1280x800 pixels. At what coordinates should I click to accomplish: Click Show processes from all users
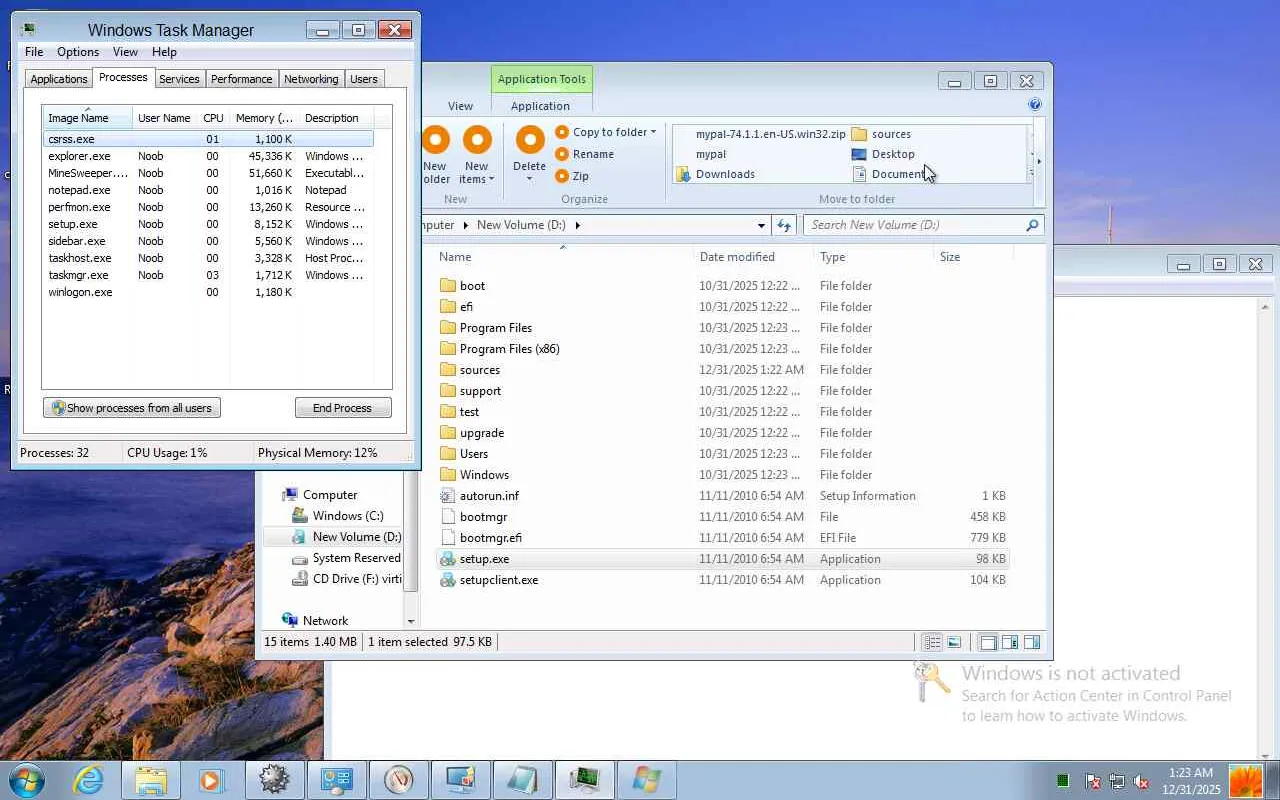(x=132, y=408)
